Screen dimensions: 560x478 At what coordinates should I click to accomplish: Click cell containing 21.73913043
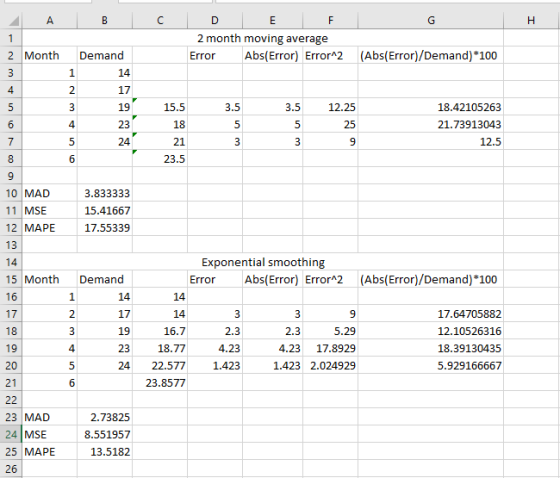(x=431, y=124)
